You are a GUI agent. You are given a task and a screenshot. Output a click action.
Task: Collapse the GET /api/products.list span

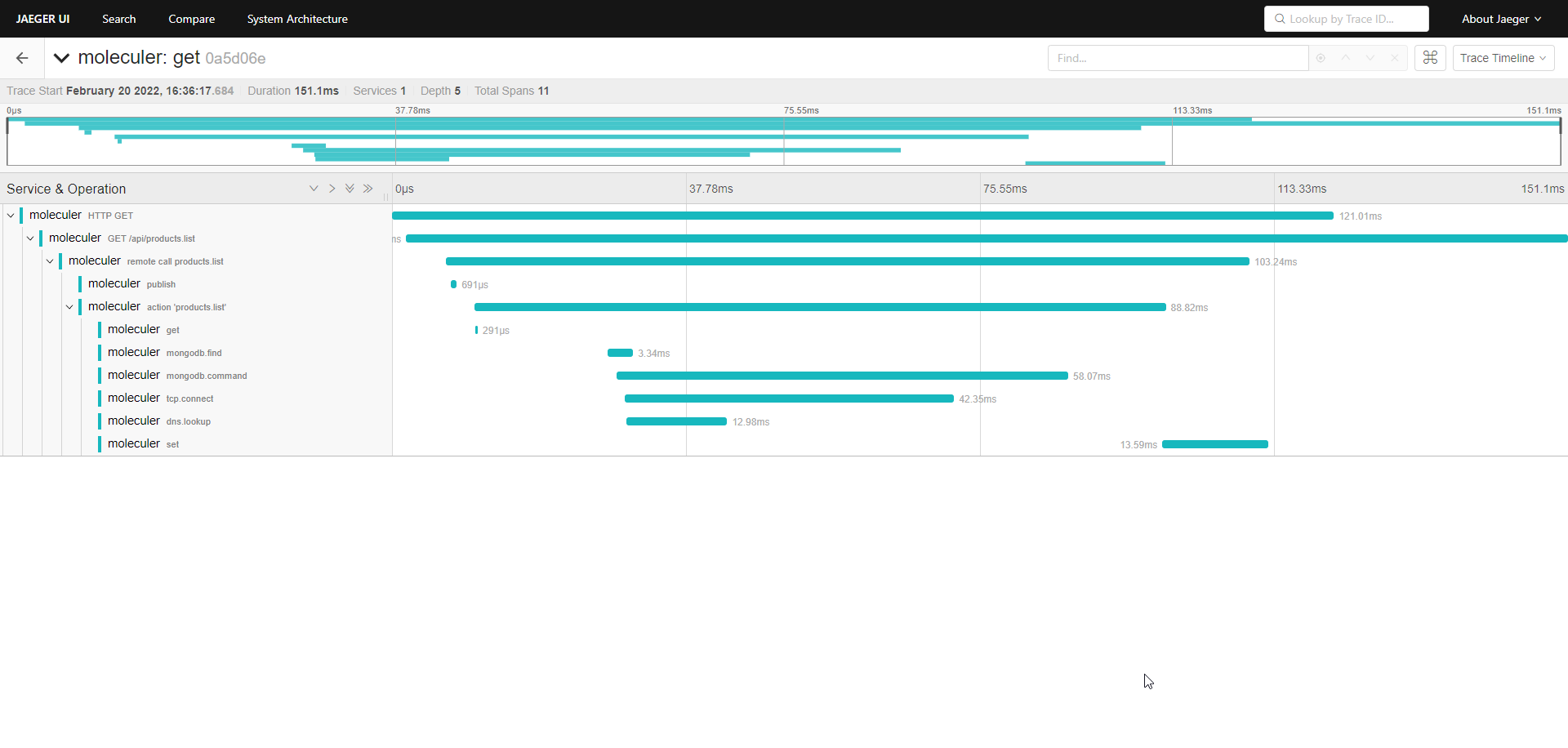pos(30,238)
